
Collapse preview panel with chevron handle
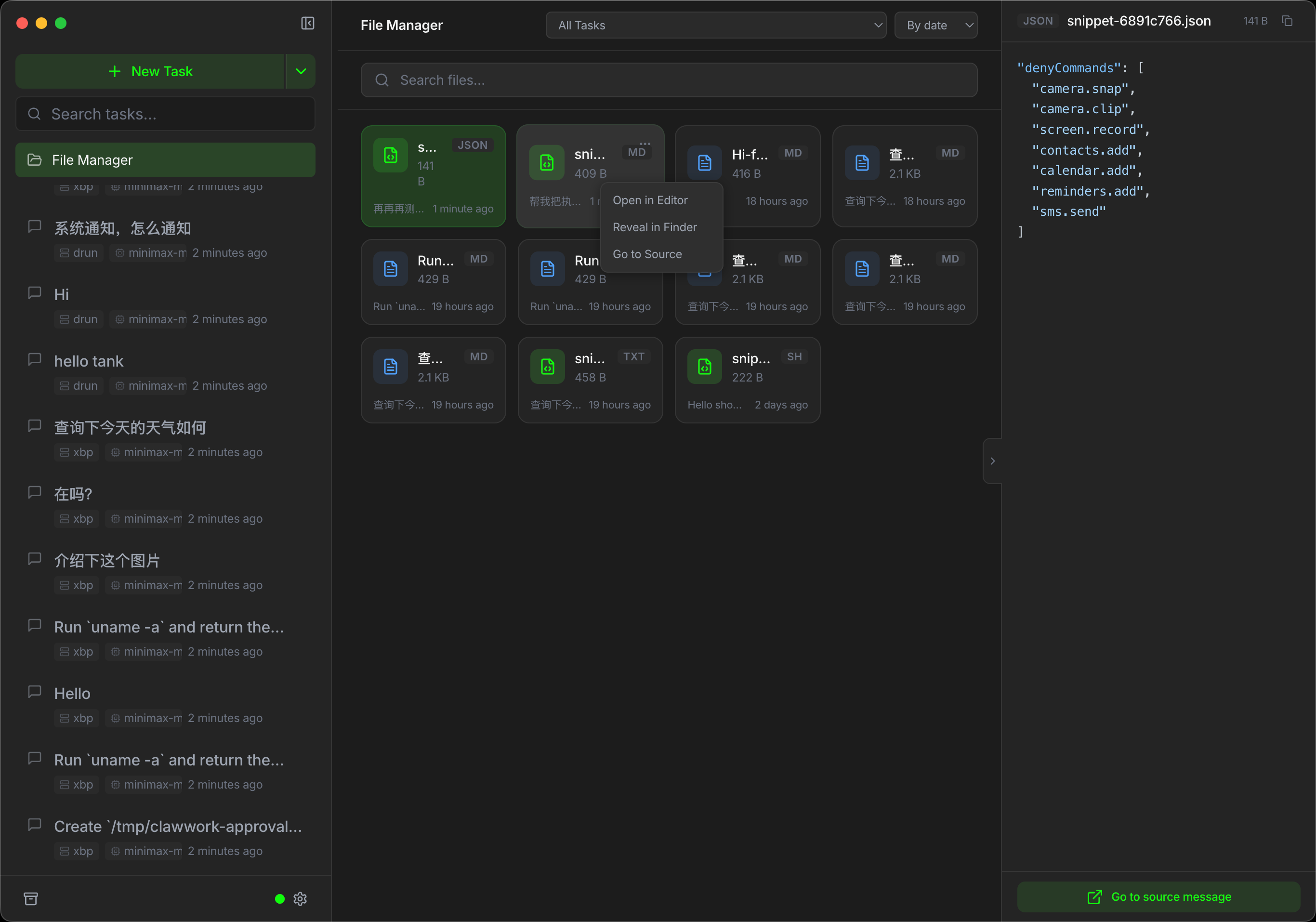[992, 461]
